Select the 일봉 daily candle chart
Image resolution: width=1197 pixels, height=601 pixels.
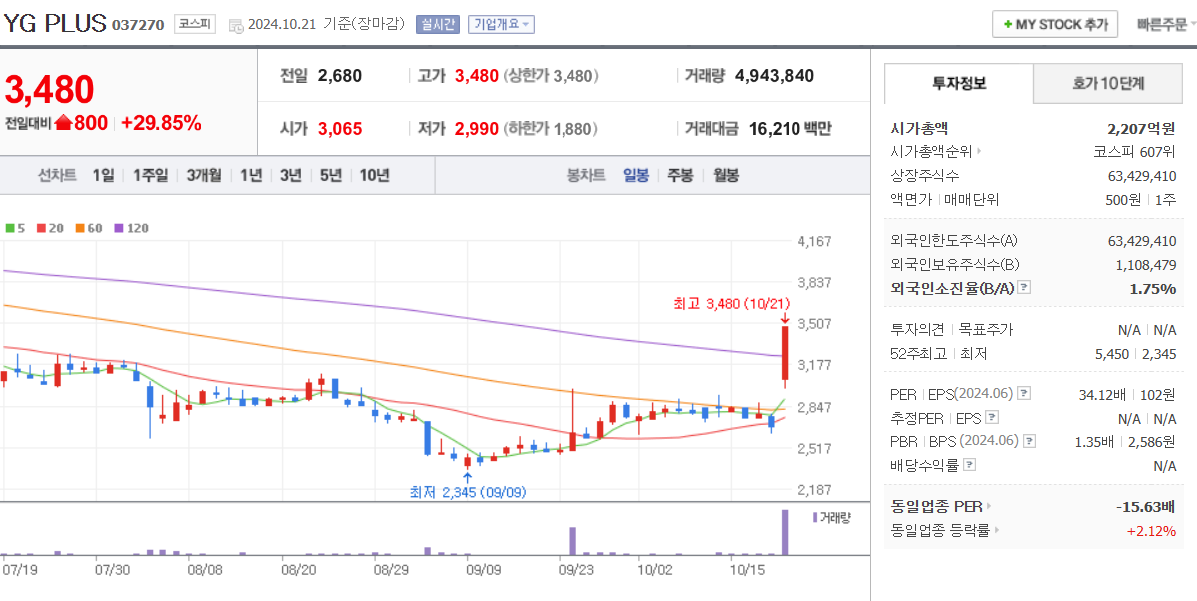[x=636, y=176]
